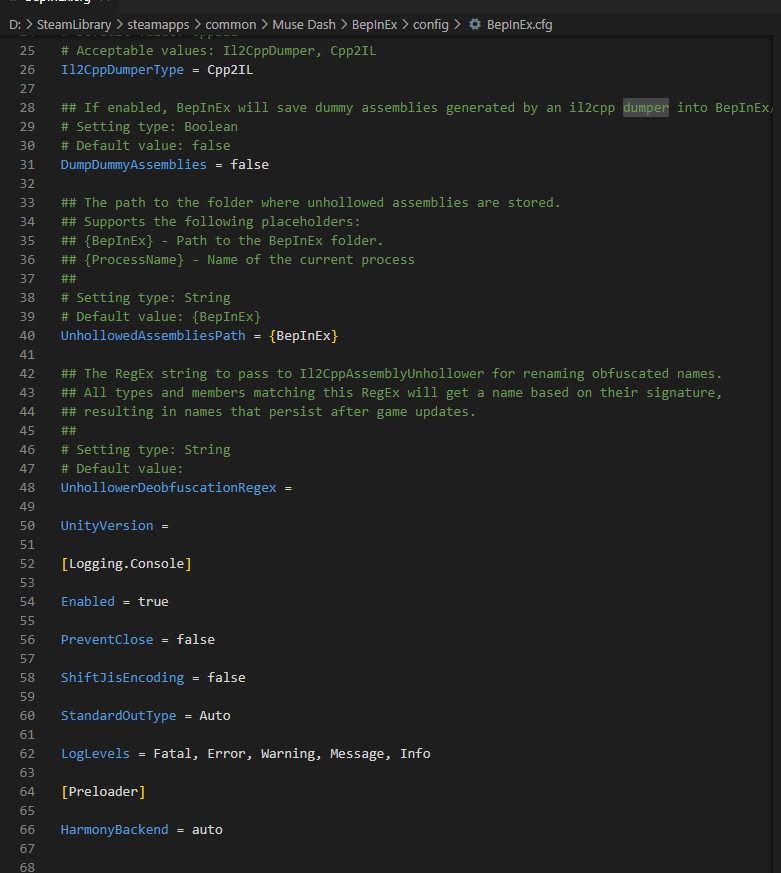Expand chevron after config breadcrumb

(457, 24)
